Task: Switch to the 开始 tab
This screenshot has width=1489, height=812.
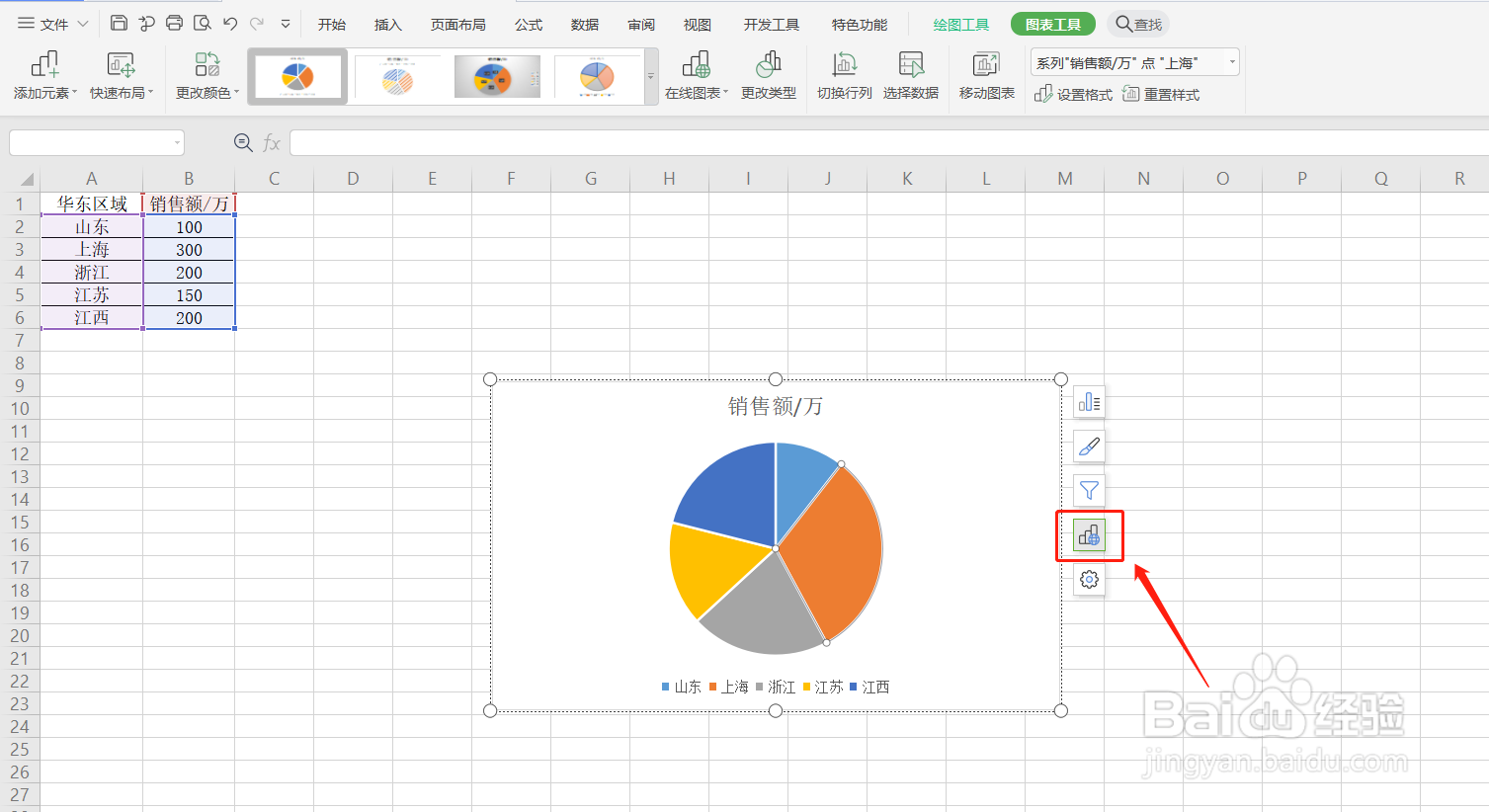Action: [x=332, y=25]
